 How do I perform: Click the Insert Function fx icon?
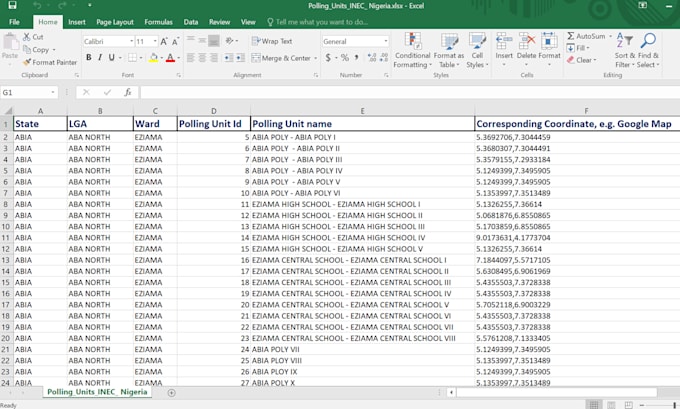click(128, 92)
